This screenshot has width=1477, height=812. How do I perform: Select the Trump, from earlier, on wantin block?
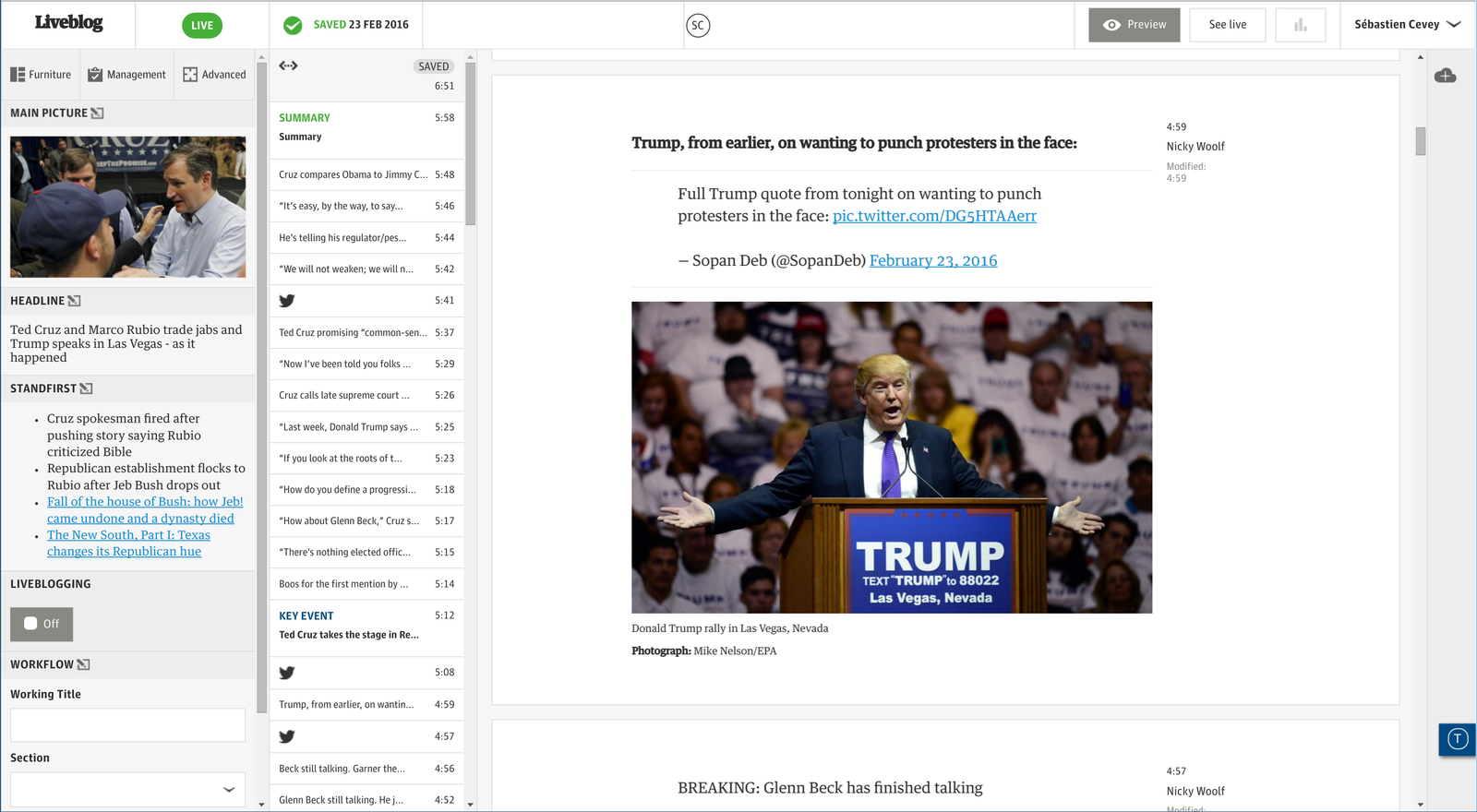pos(366,705)
